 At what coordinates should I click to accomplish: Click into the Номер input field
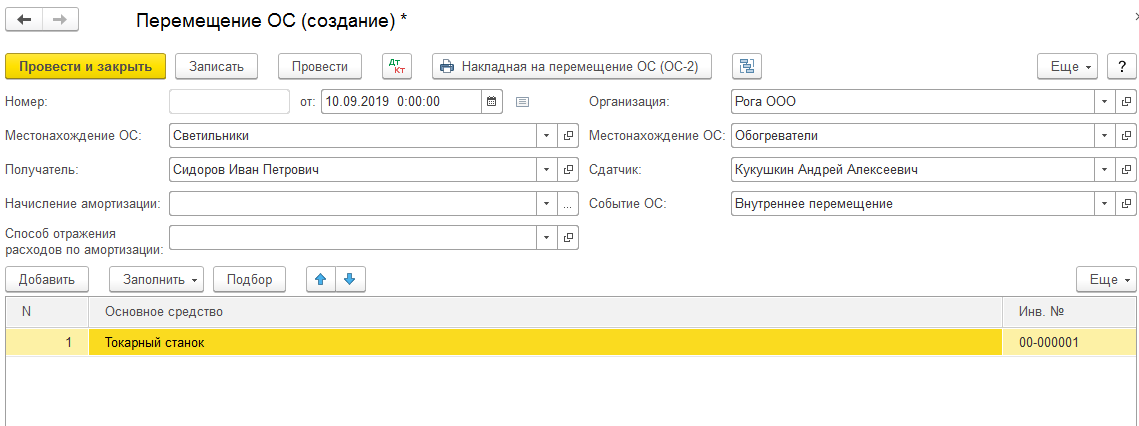[229, 101]
